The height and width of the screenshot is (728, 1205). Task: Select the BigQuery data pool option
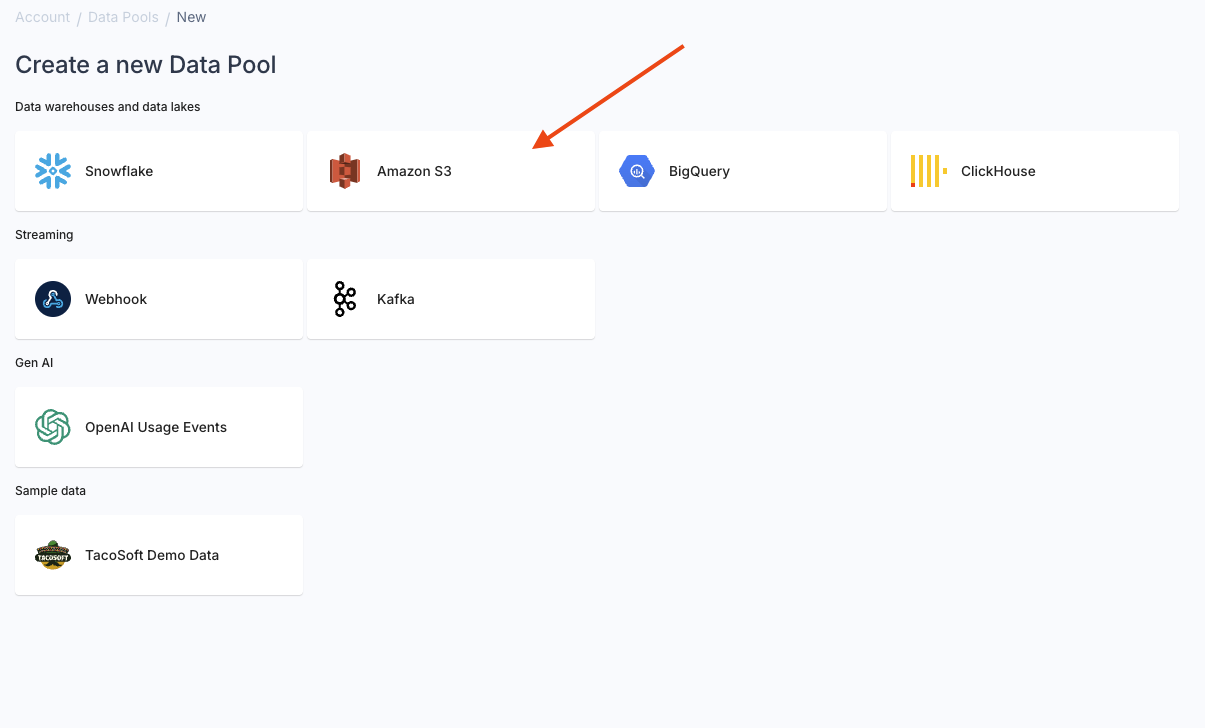point(742,171)
